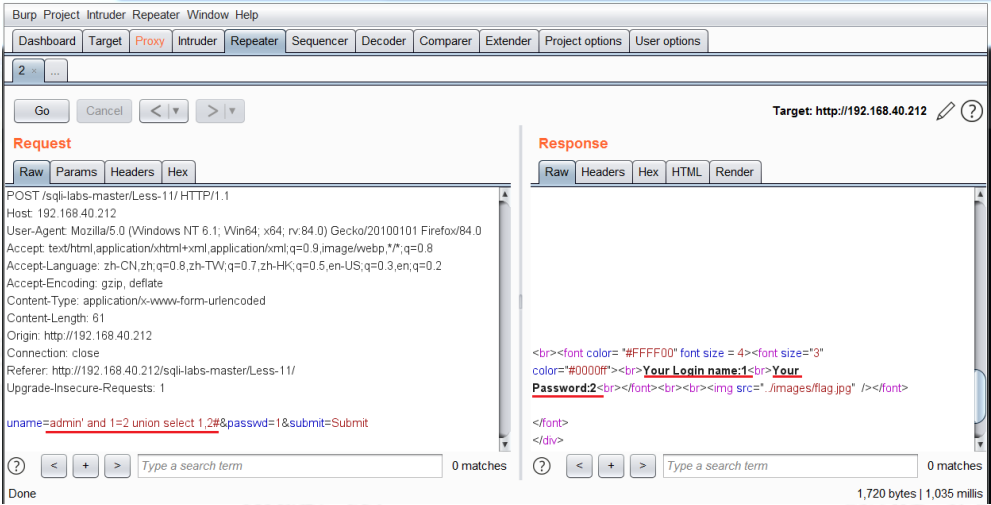Click the request pane scroll down arrow
The width and height of the screenshot is (991, 505).
click(x=504, y=444)
